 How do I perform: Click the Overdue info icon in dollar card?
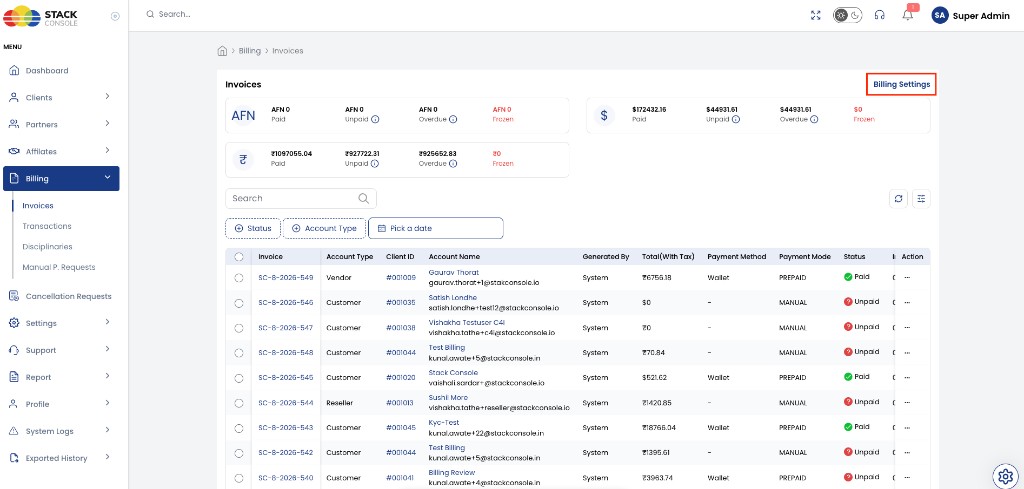point(814,119)
